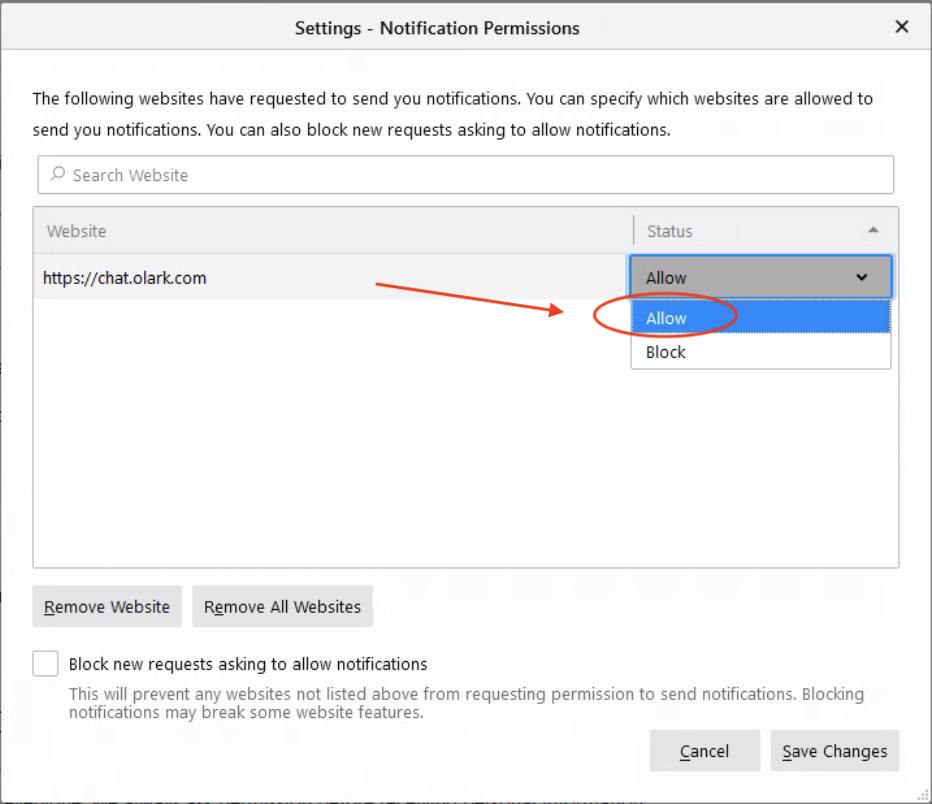Sort by the Status column header
The image size is (932, 804).
pos(740,231)
